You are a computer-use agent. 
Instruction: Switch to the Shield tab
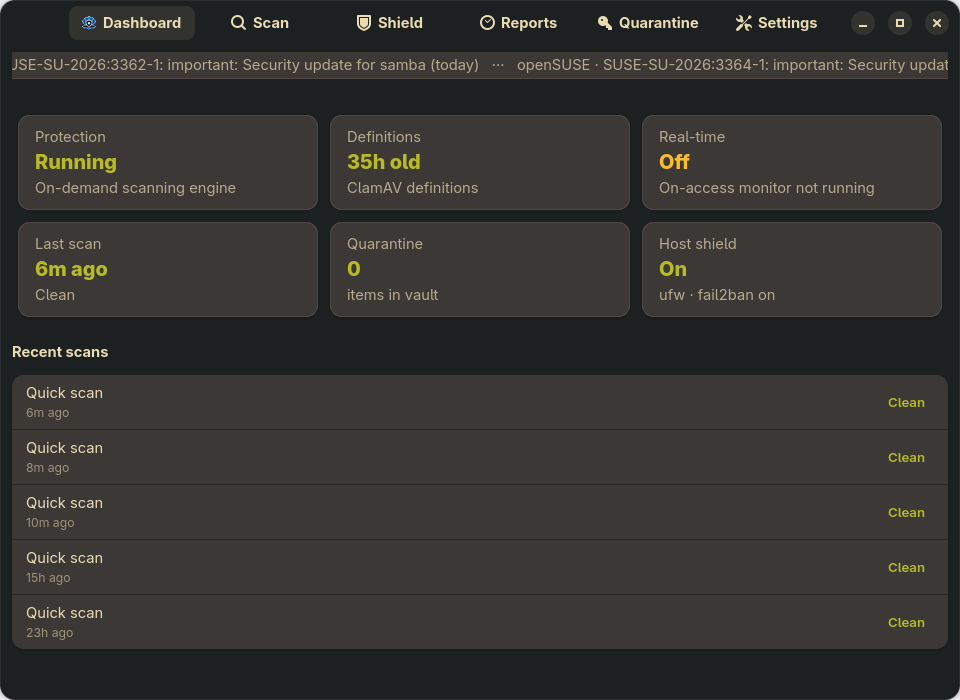(x=389, y=23)
